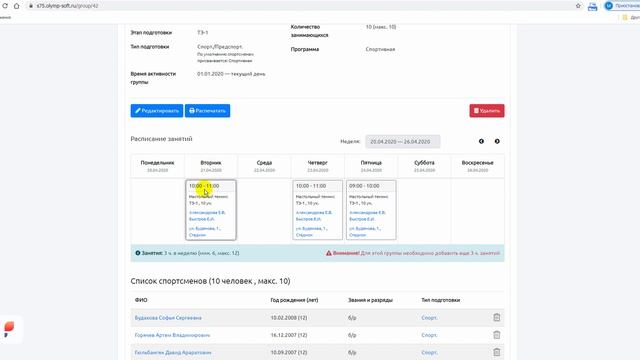Click the browser home icon

tap(16, 6)
